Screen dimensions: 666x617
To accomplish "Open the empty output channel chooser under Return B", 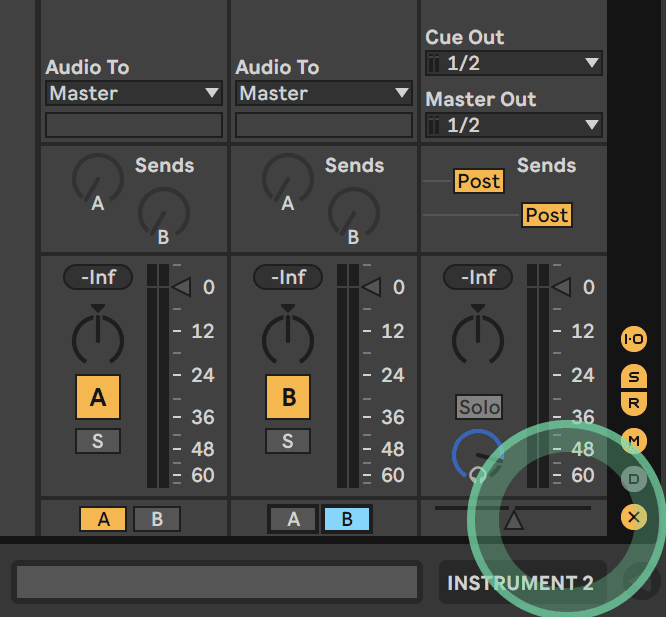I will tap(324, 125).
